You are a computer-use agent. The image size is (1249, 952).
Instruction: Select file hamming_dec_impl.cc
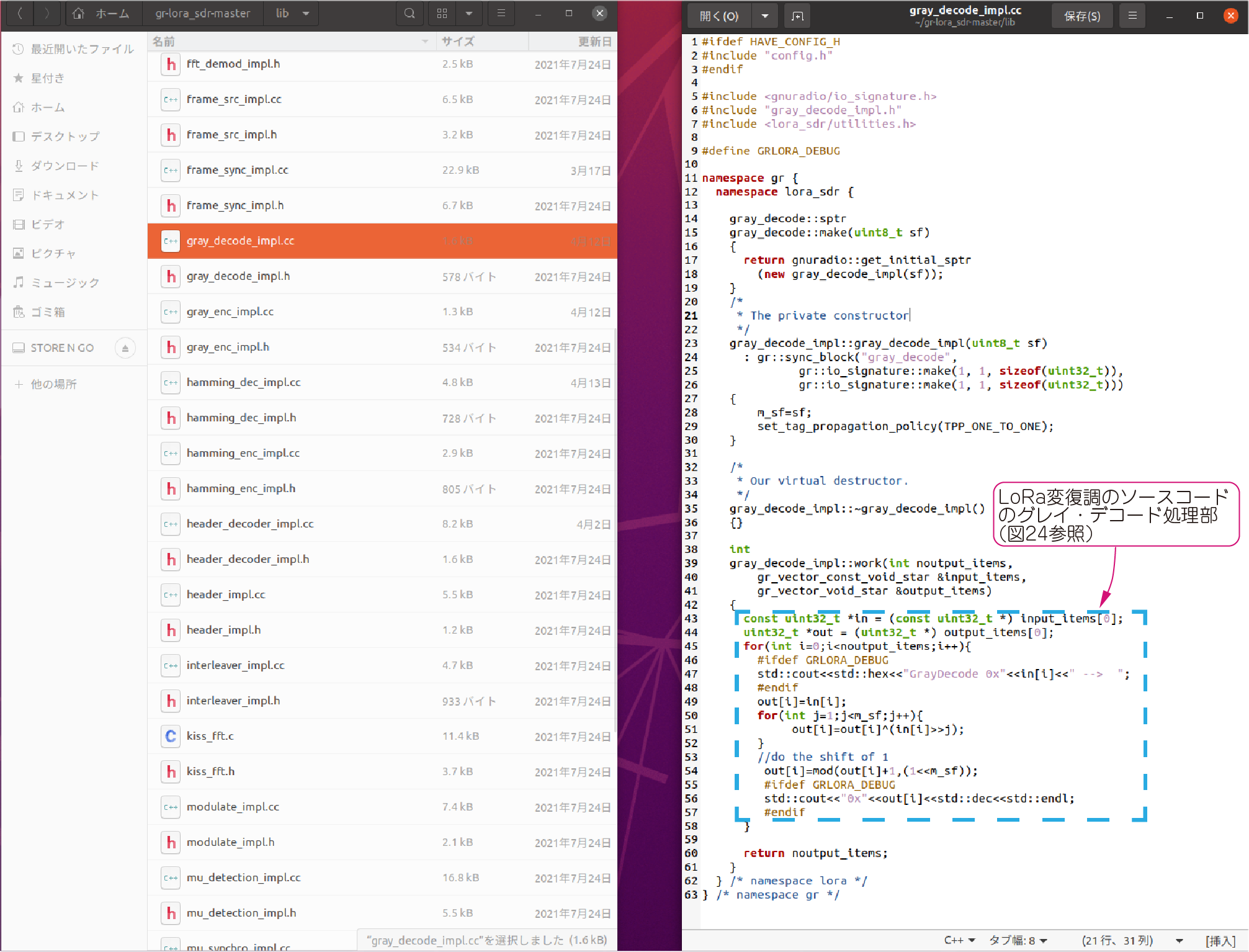pyautogui.click(x=243, y=382)
